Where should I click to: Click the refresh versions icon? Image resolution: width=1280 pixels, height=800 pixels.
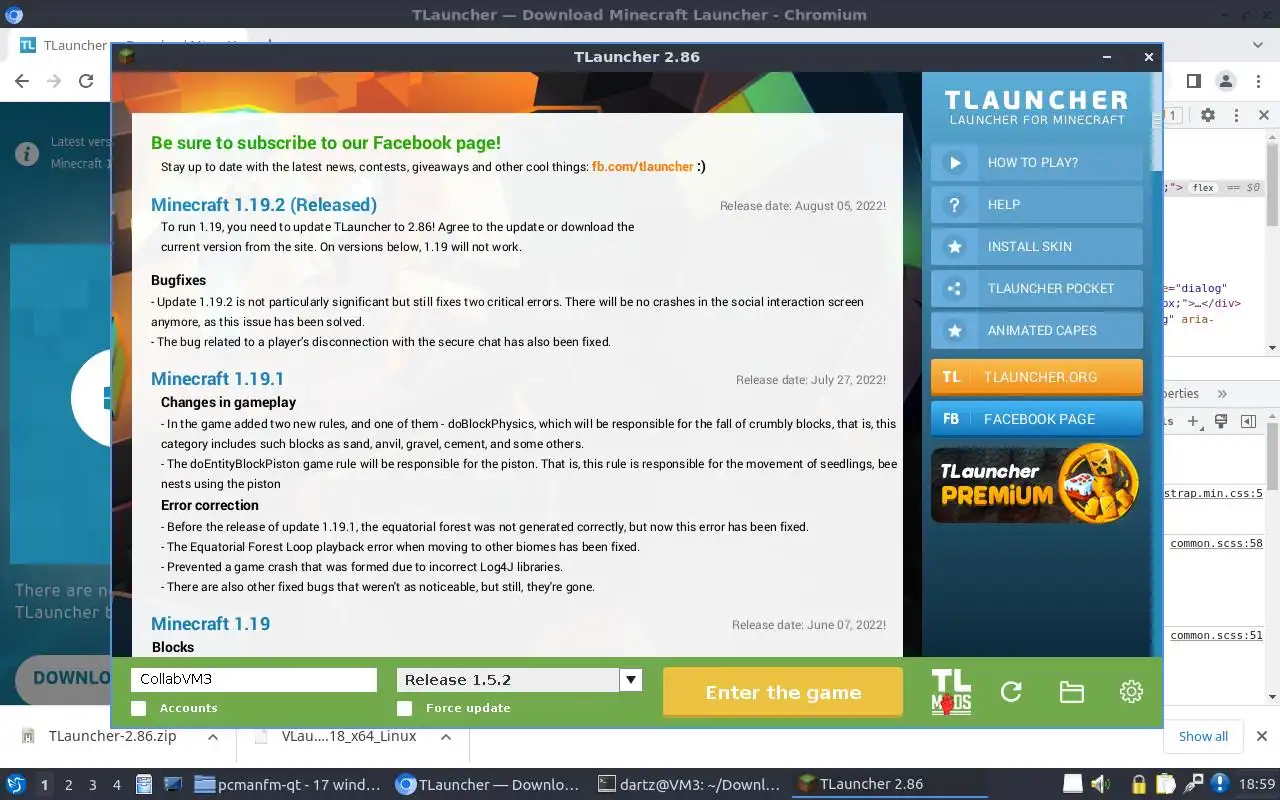click(1011, 692)
